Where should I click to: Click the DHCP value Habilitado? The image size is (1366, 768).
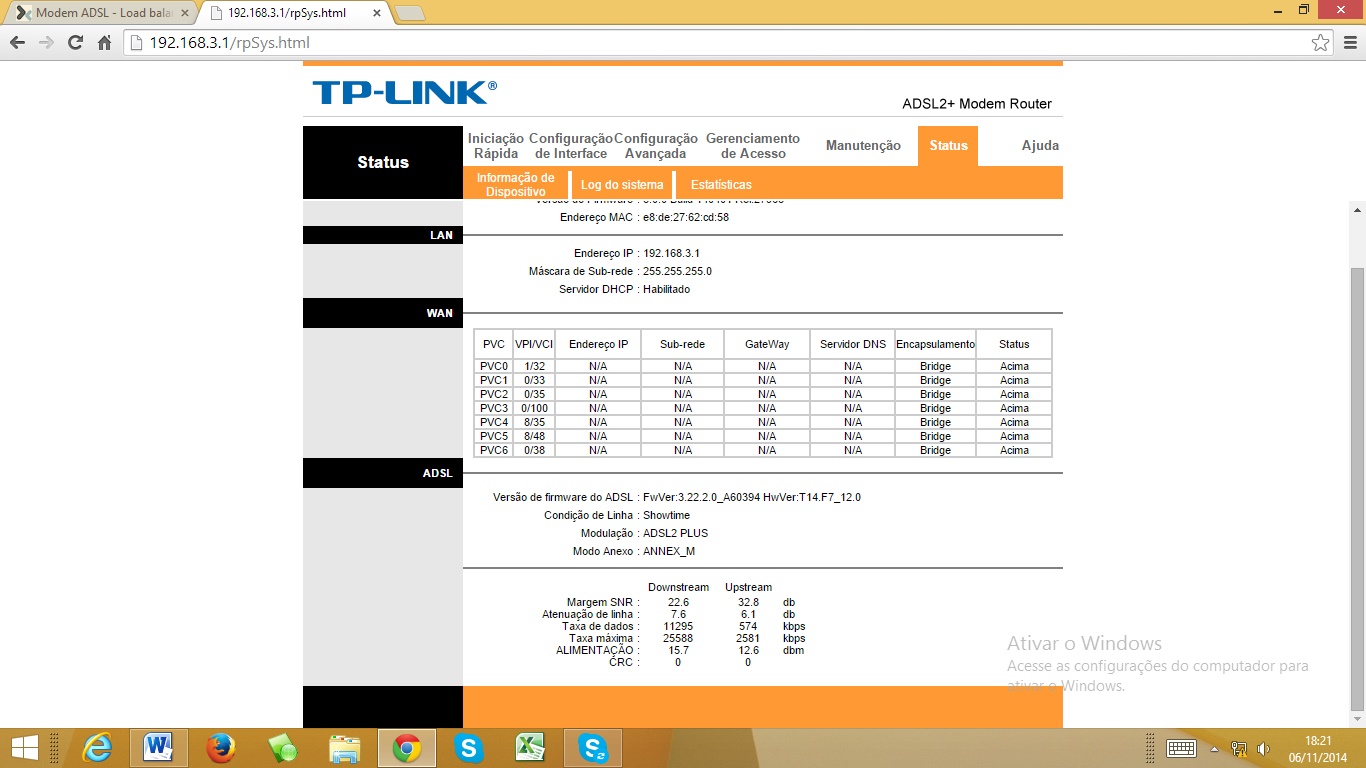pos(666,289)
